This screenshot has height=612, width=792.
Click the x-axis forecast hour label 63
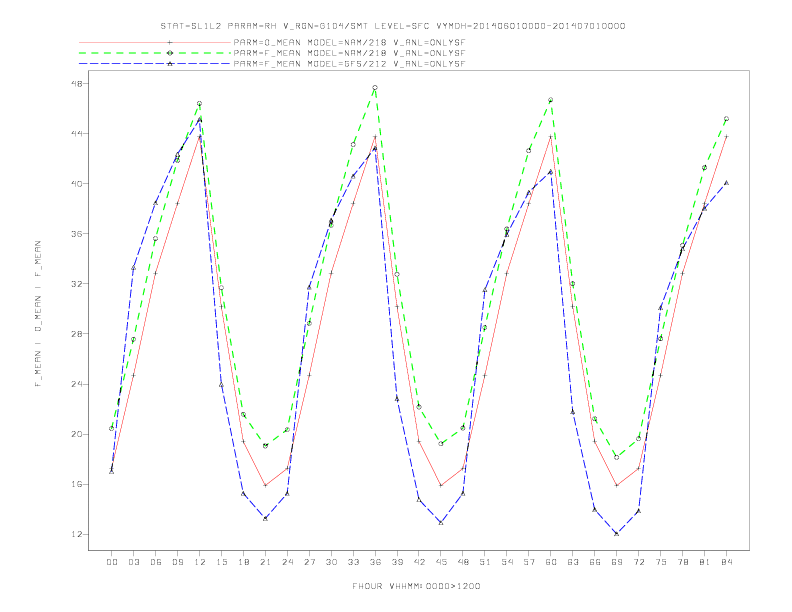(x=573, y=562)
